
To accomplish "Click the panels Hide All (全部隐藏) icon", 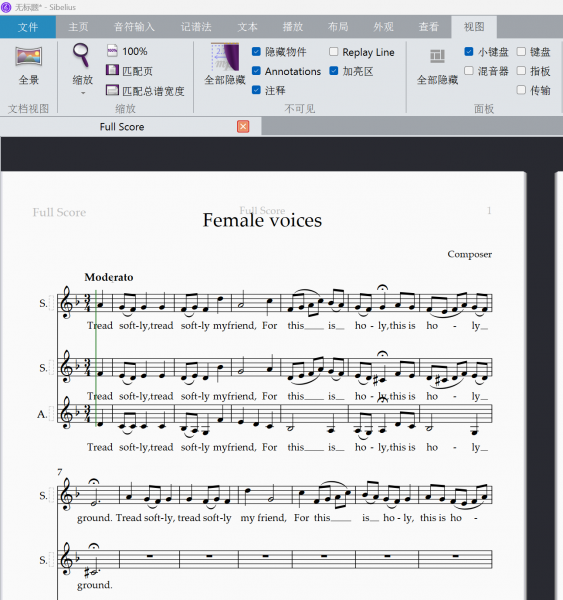I will [437, 57].
